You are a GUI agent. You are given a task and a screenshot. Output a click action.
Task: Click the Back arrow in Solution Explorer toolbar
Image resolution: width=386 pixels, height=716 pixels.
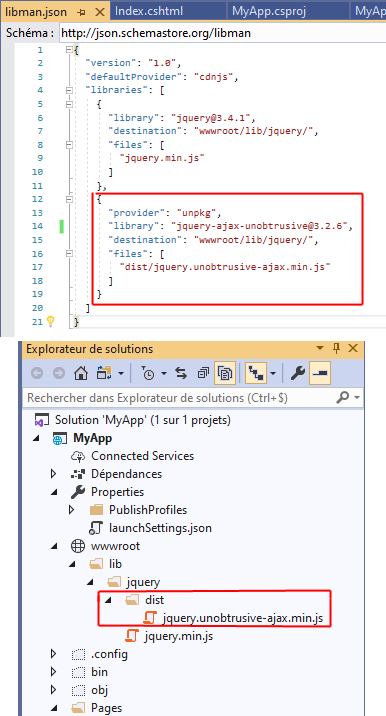pos(37,374)
